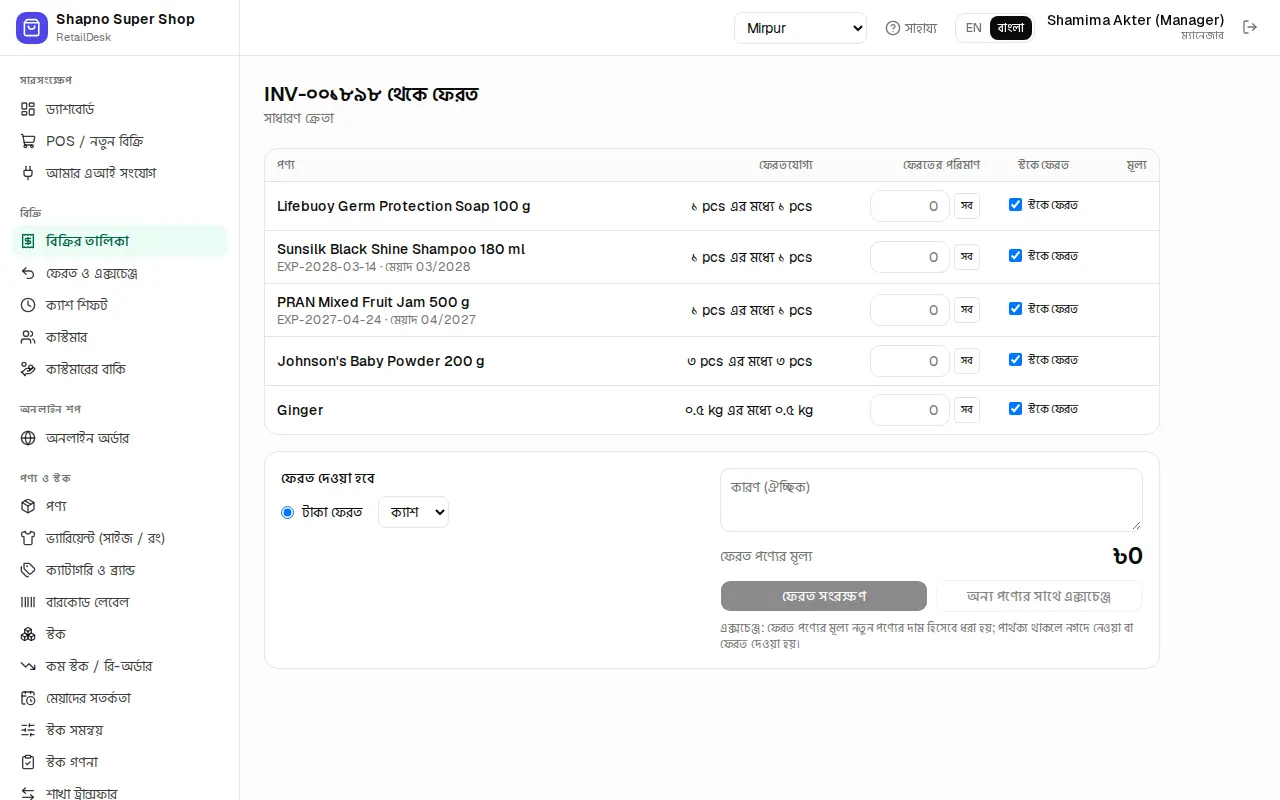Screen dimensions: 1280x800
Task: Go to স্টক সমন্বয় in the sidebar
Action: point(120,730)
